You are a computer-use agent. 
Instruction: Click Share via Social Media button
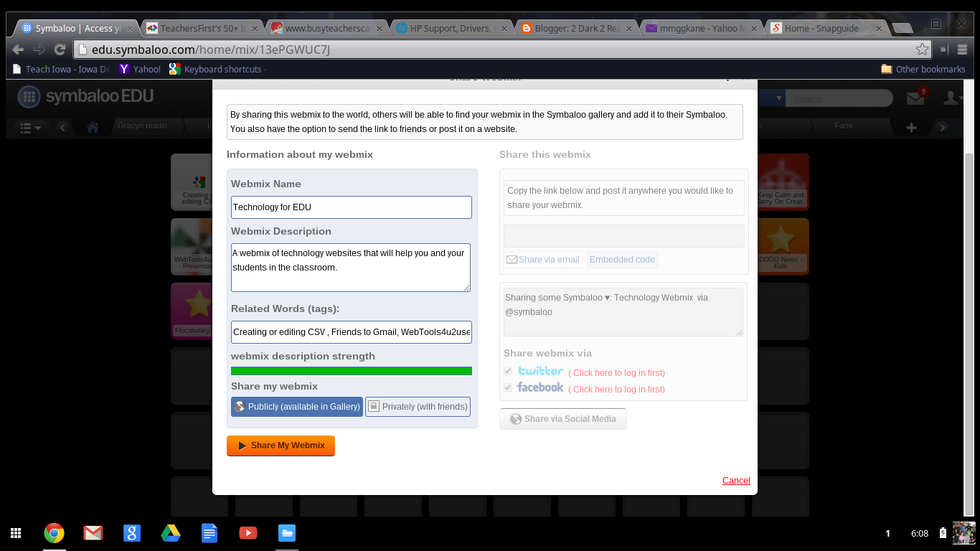pos(563,419)
